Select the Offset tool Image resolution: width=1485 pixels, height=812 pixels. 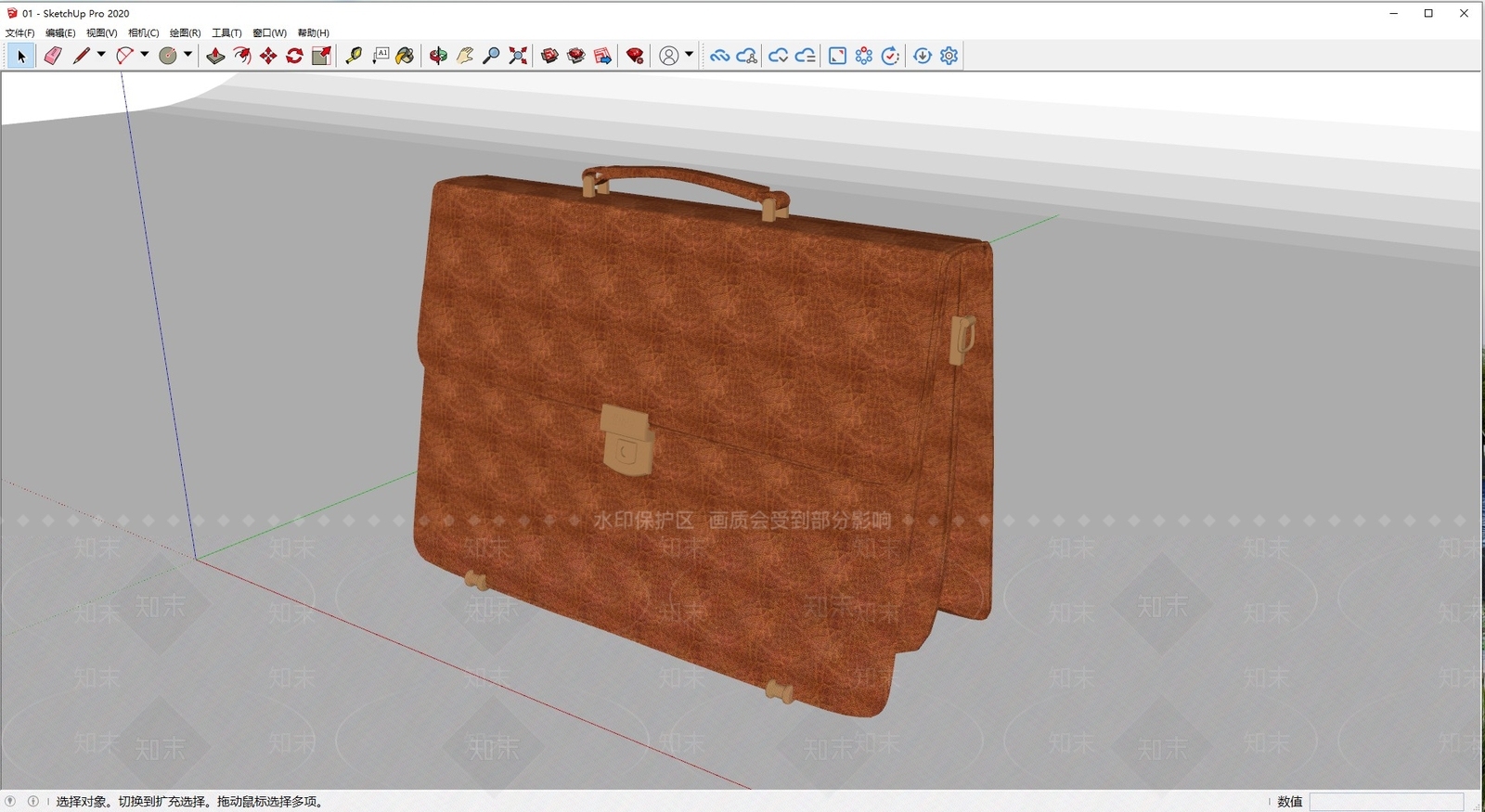coord(242,56)
